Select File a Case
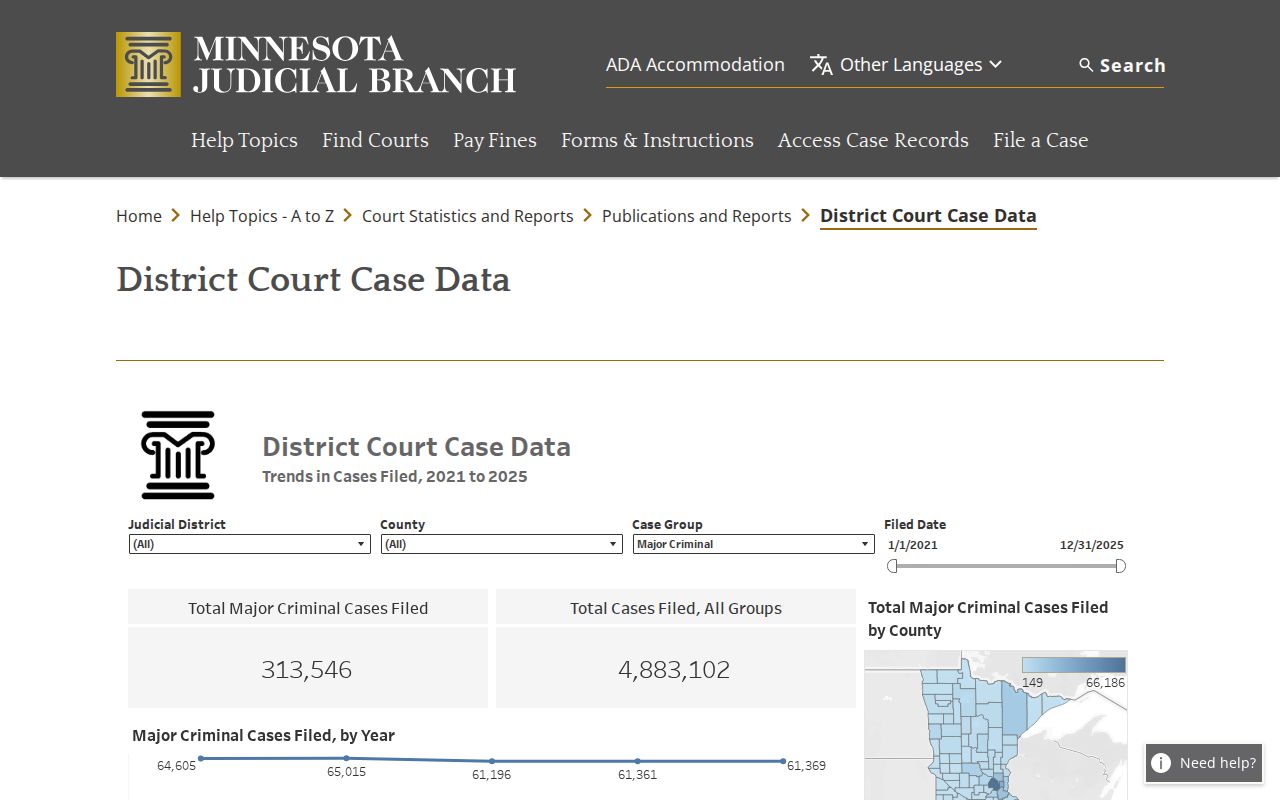The width and height of the screenshot is (1280, 800). click(1040, 140)
